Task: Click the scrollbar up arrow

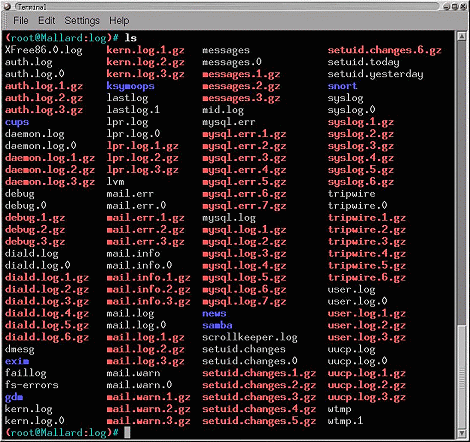Action: click(462, 36)
